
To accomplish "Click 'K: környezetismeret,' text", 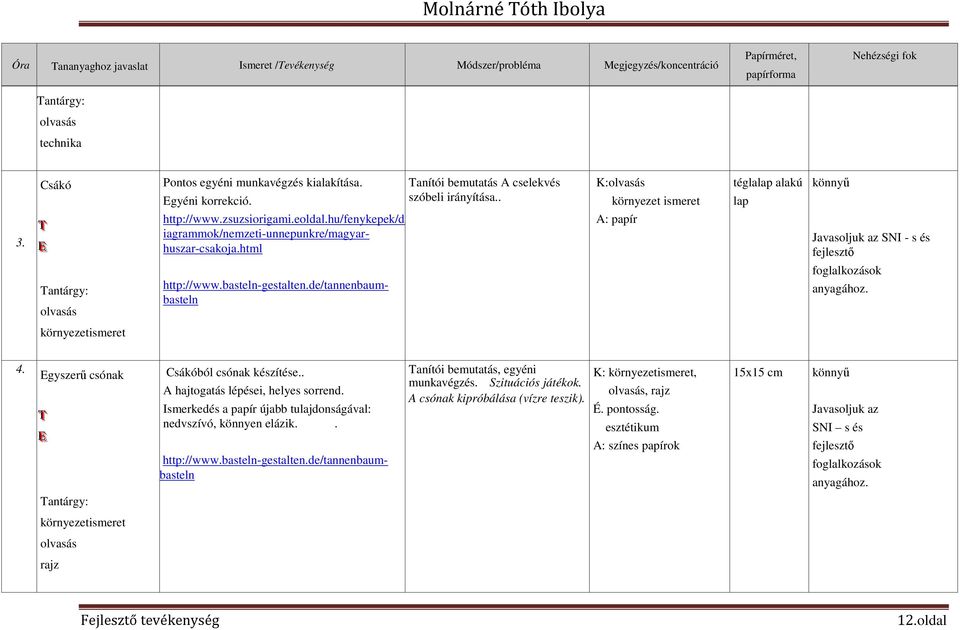I will 645,372.
